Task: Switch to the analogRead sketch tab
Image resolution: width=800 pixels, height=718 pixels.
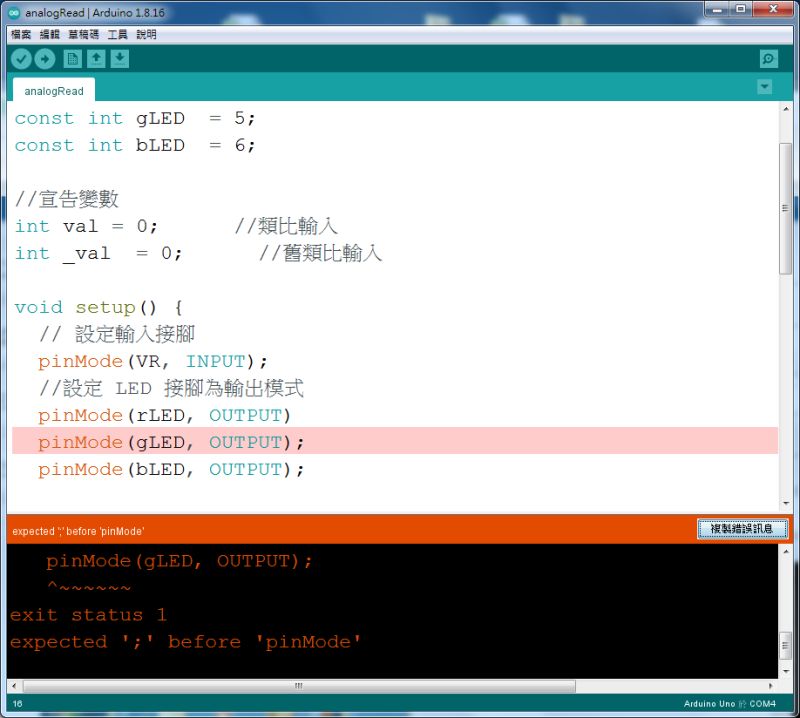Action: pyautogui.click(x=52, y=90)
